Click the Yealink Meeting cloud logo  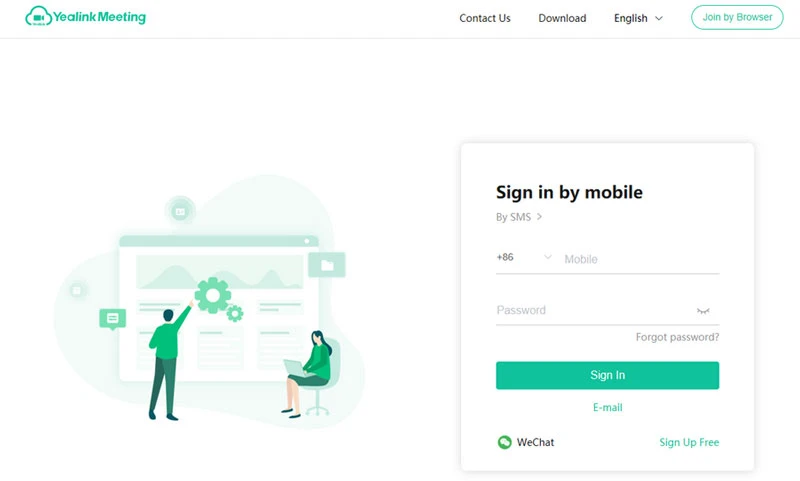(x=38, y=16)
